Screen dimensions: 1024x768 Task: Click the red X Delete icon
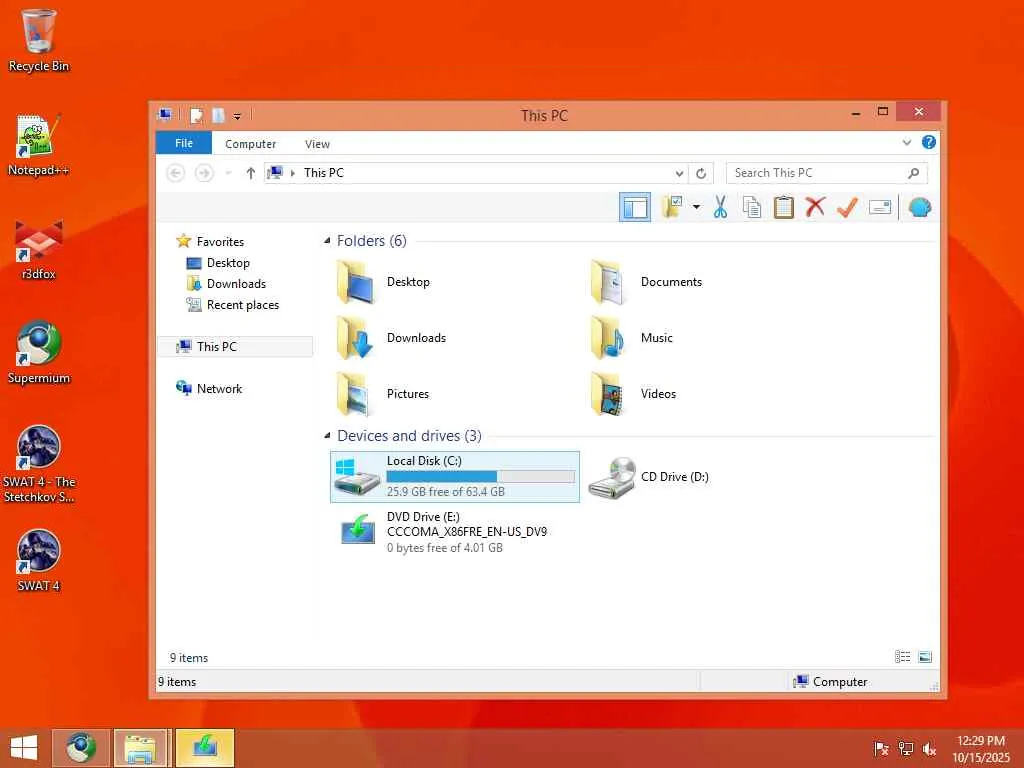pos(815,207)
